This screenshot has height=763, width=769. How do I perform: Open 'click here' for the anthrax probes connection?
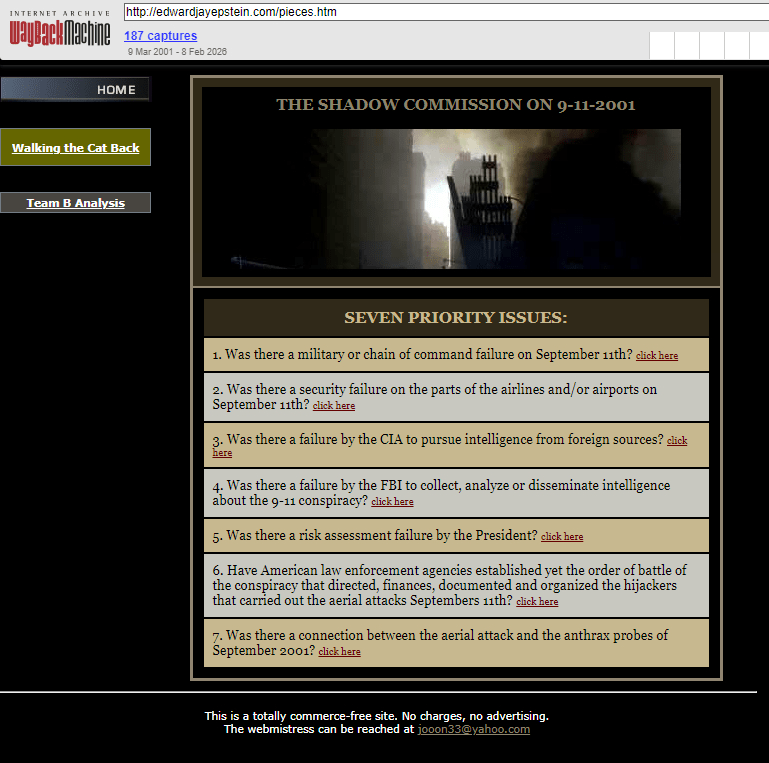click(339, 652)
